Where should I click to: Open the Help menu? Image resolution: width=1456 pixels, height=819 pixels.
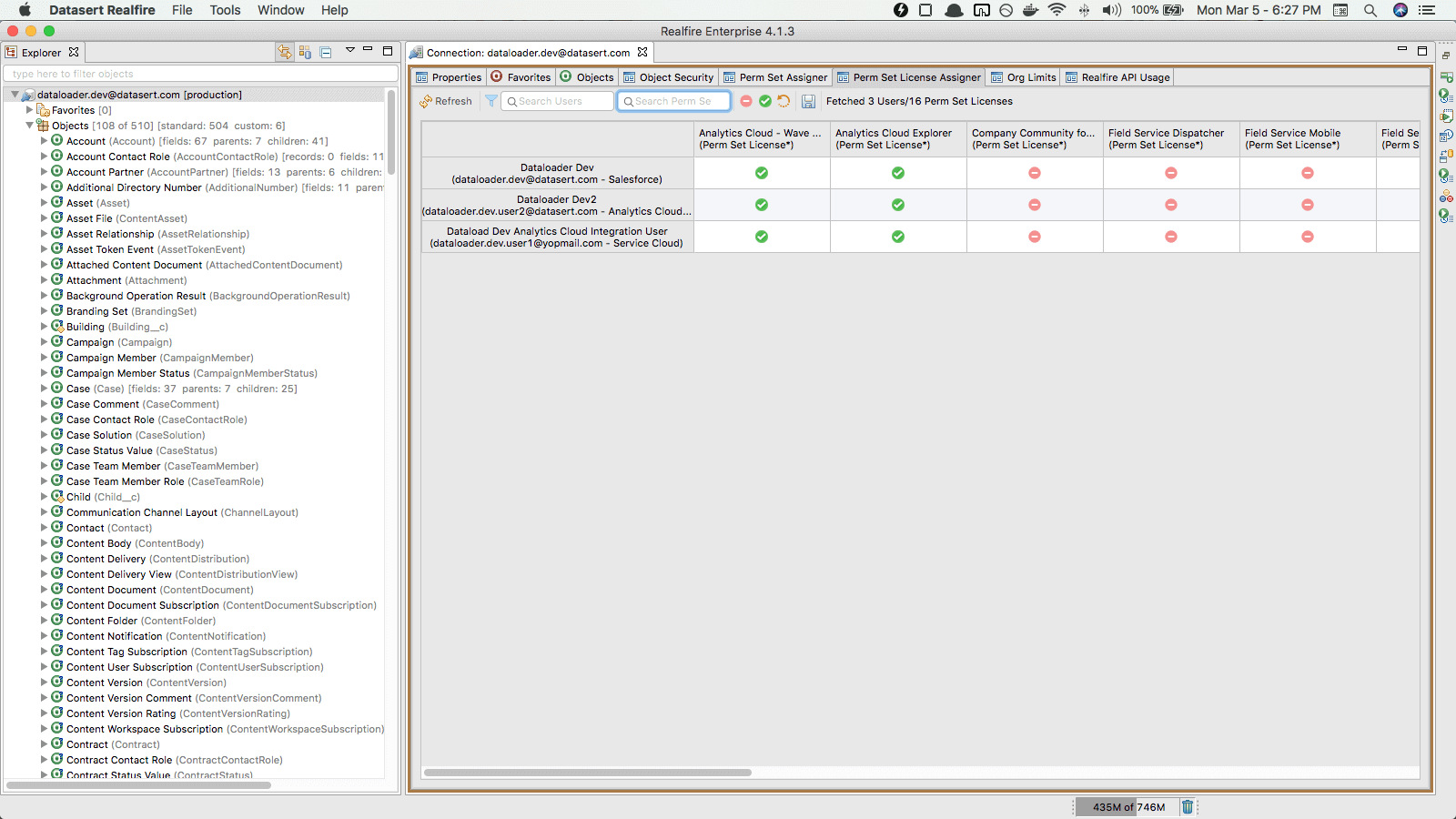click(x=334, y=10)
